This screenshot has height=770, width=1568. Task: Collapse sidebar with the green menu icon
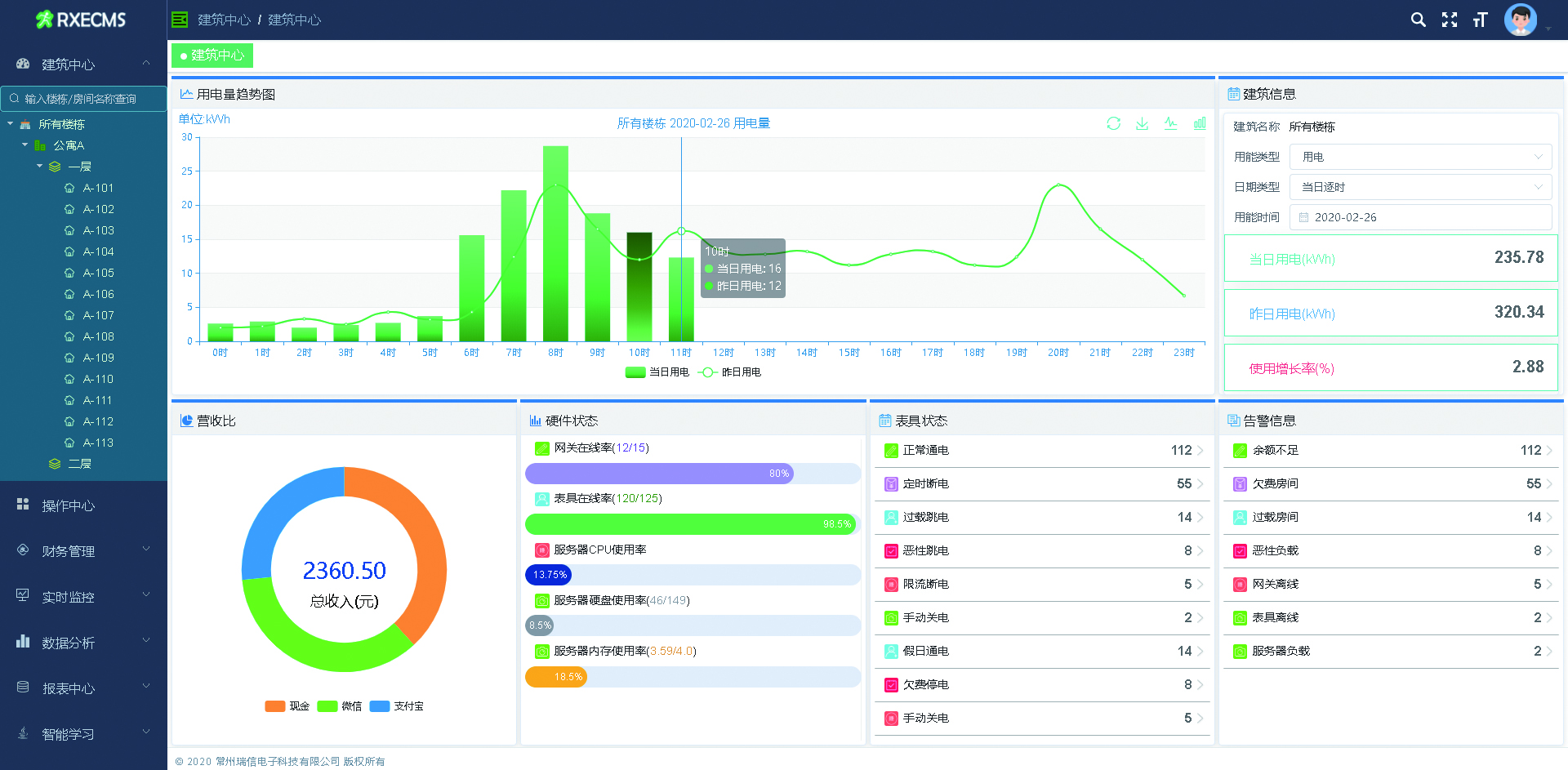(x=180, y=20)
